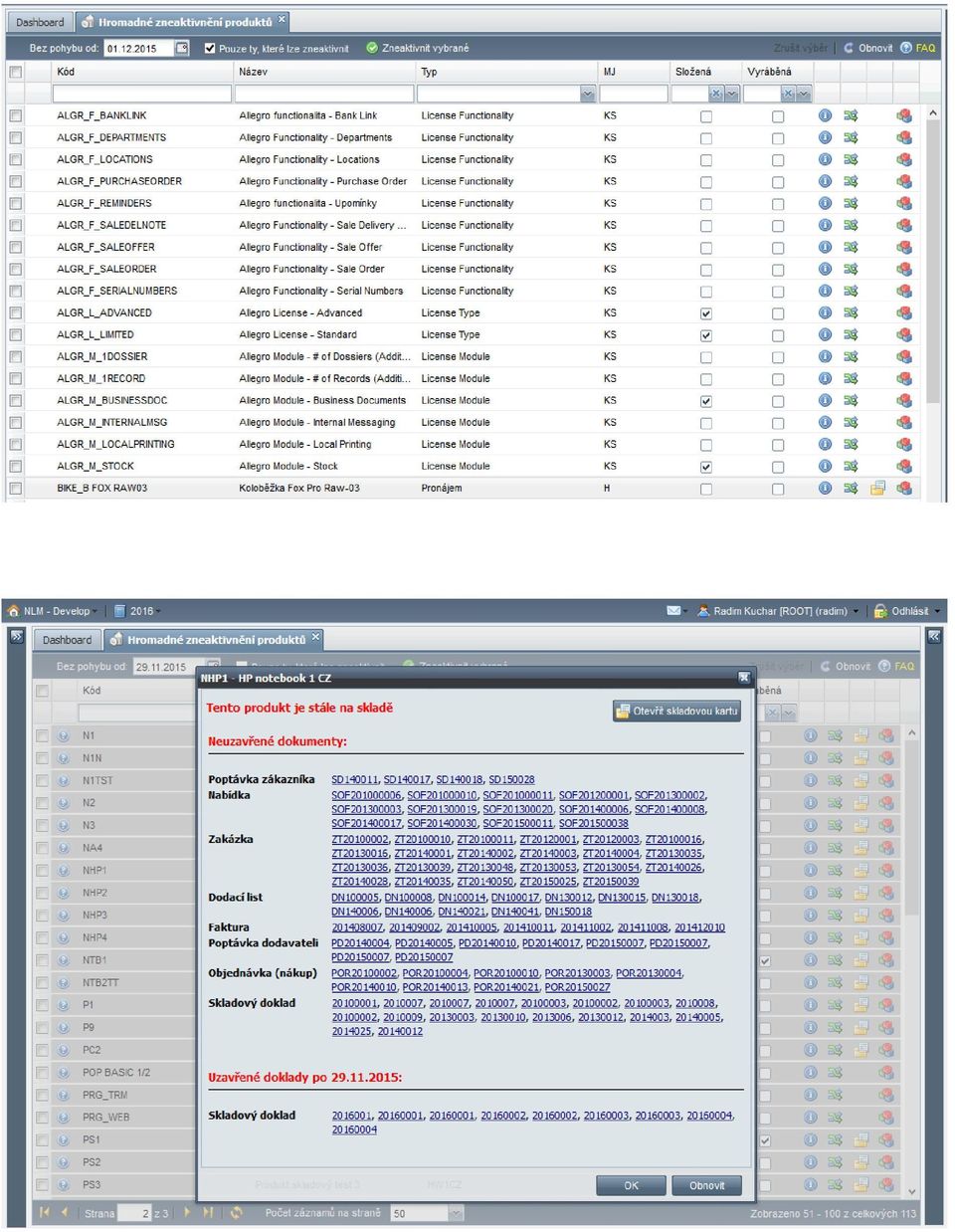Select the BIKE_B FOX RAW03 row checkbox
This screenshot has height=1232, width=955.
(x=15, y=488)
